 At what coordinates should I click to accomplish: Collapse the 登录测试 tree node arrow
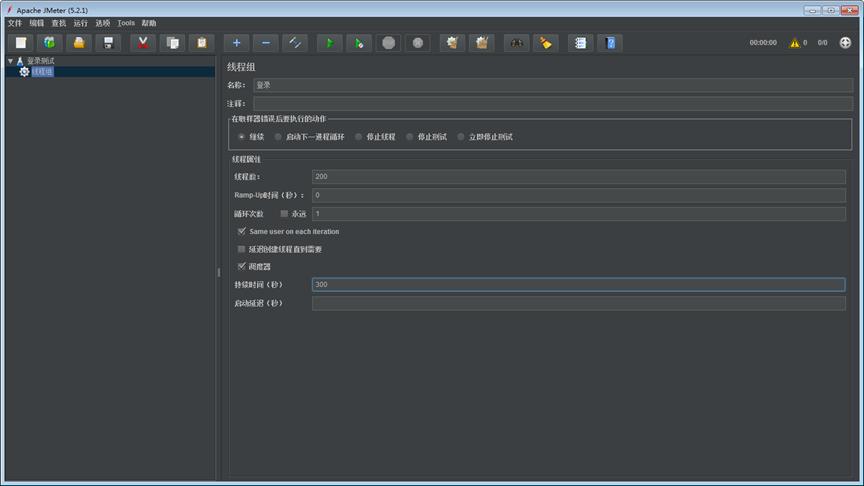click(x=10, y=61)
